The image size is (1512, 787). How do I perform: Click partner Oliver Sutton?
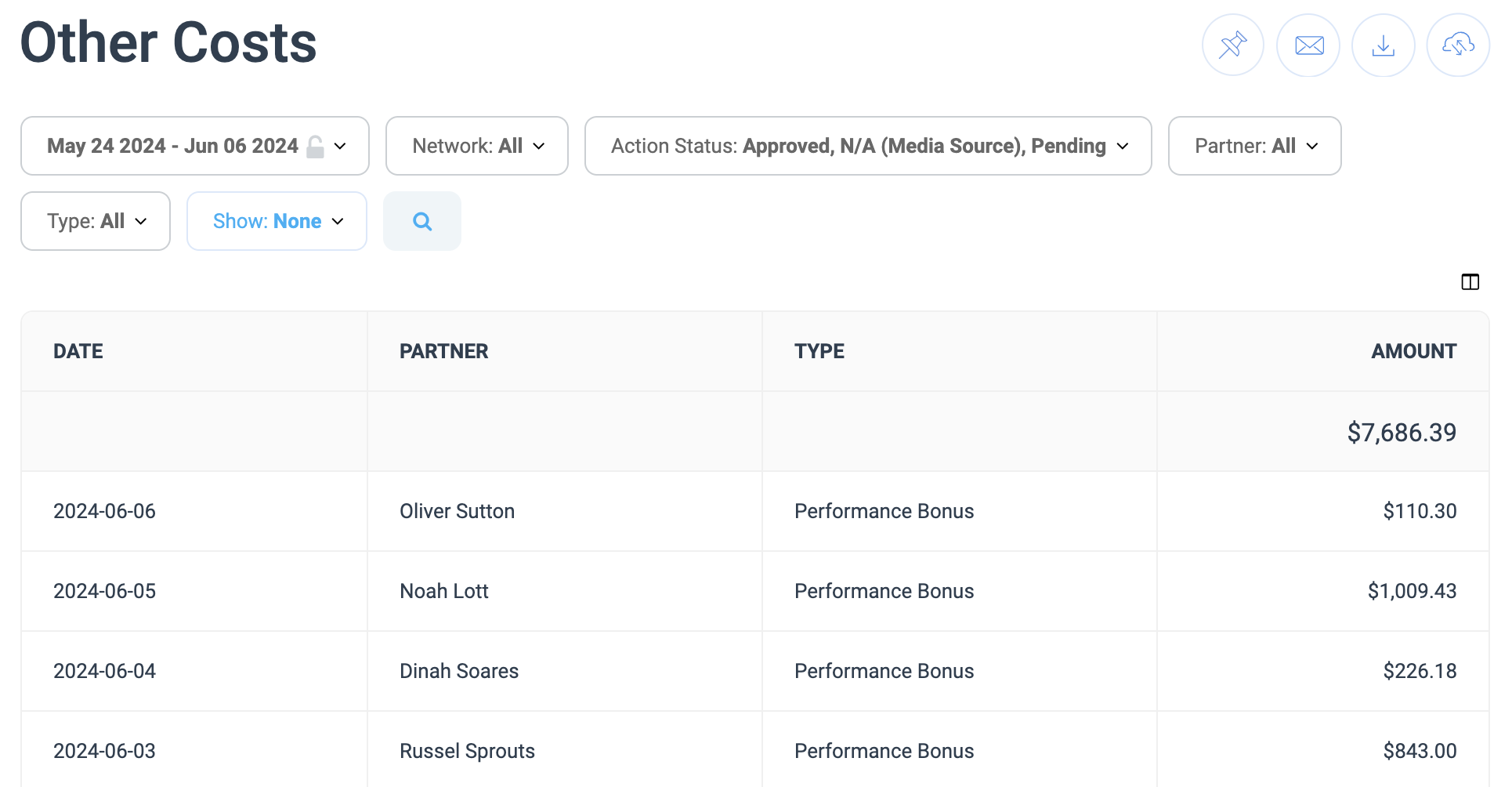point(457,511)
